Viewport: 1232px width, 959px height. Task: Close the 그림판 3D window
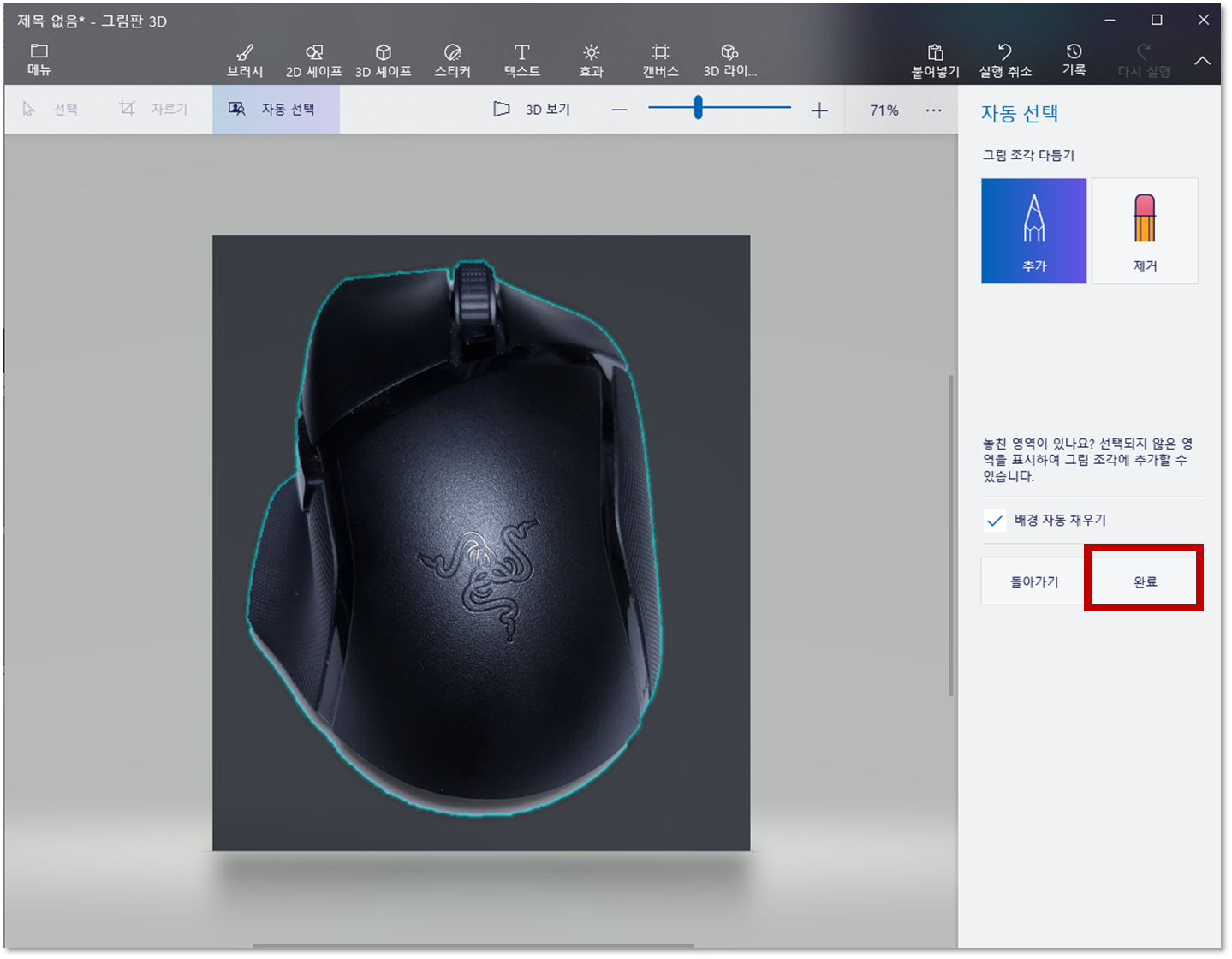tap(1203, 21)
